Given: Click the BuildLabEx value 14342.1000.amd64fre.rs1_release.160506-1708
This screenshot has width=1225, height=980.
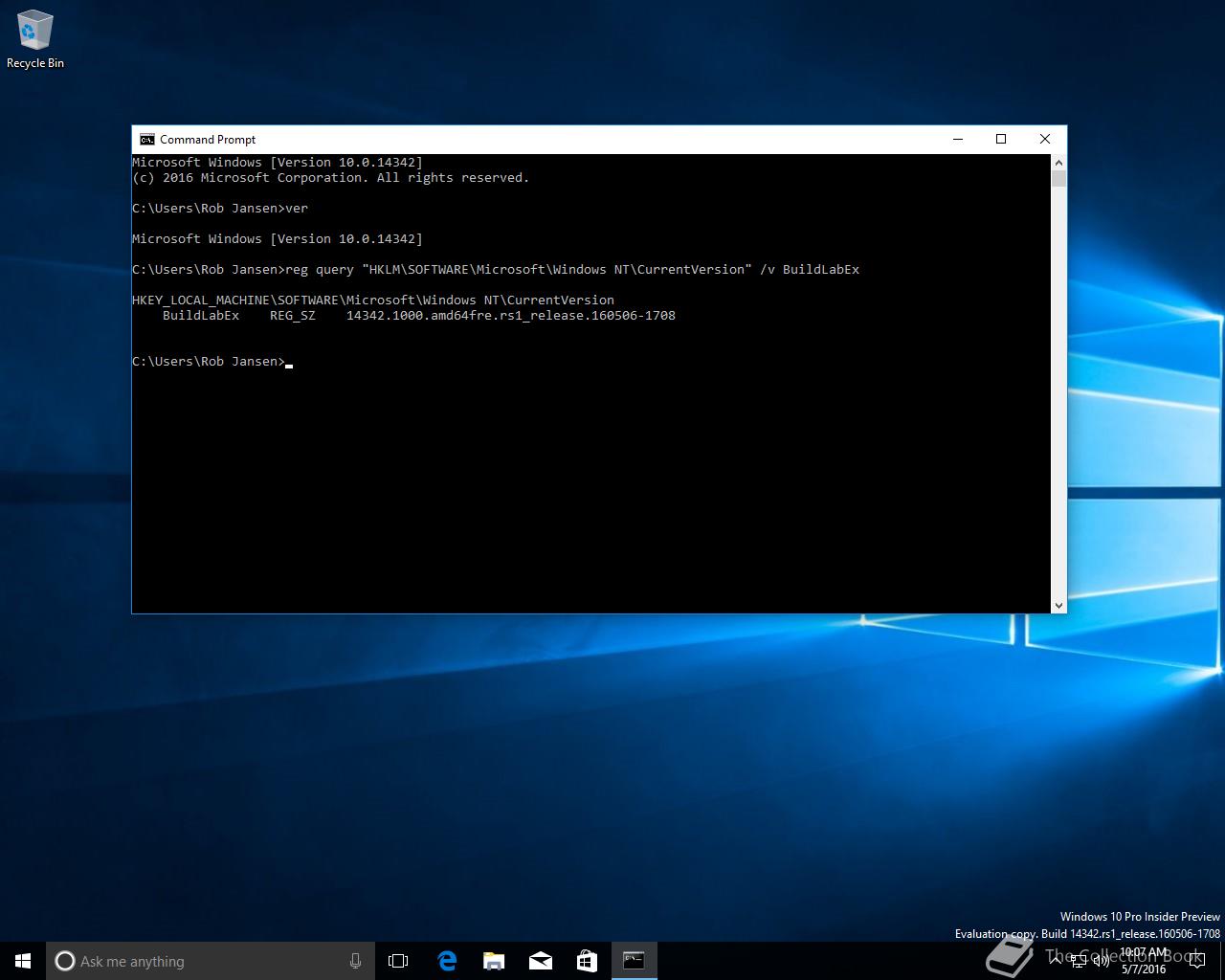Looking at the screenshot, I should pos(511,316).
